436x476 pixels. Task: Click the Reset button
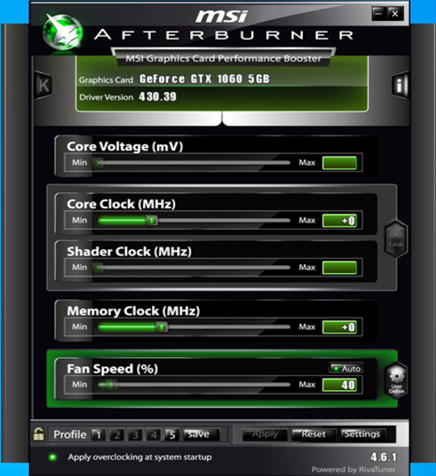[x=313, y=434]
